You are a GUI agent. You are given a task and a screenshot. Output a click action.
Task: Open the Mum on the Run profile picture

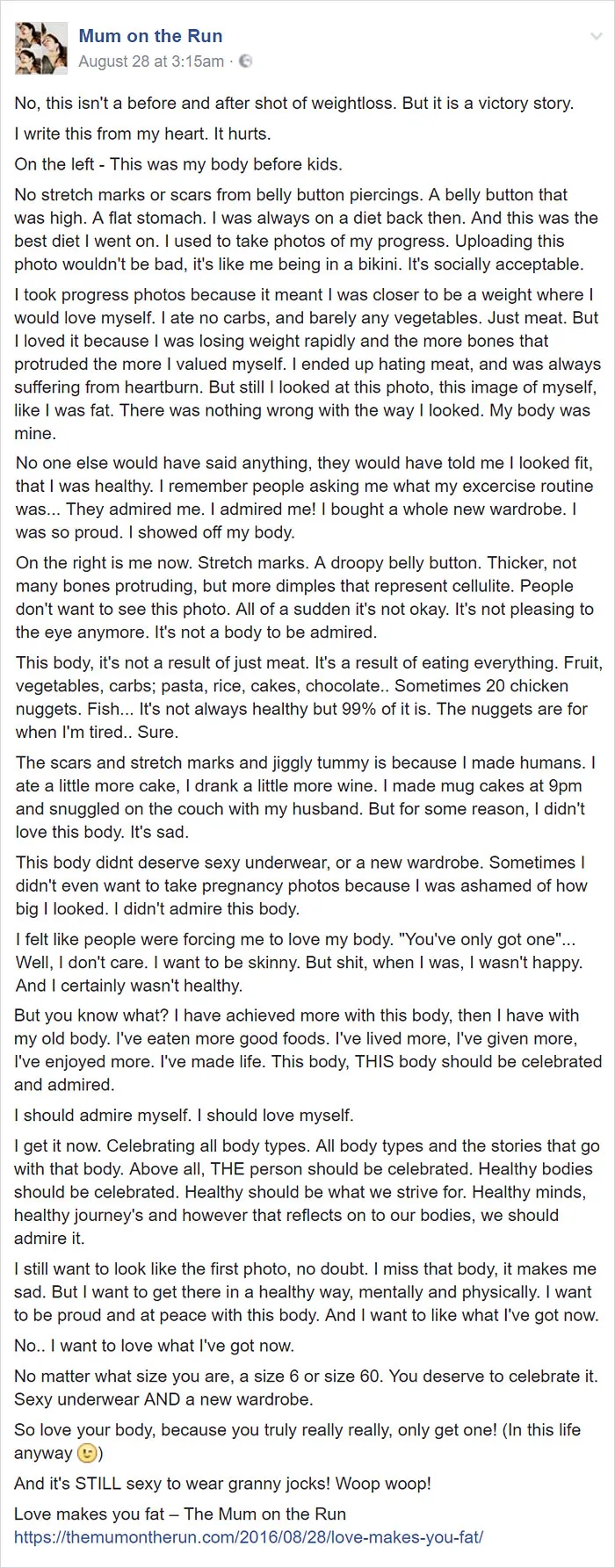[41, 47]
